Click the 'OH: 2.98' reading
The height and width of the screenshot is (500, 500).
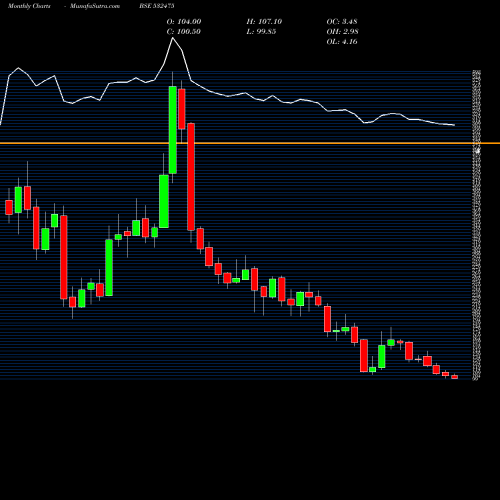[342, 32]
